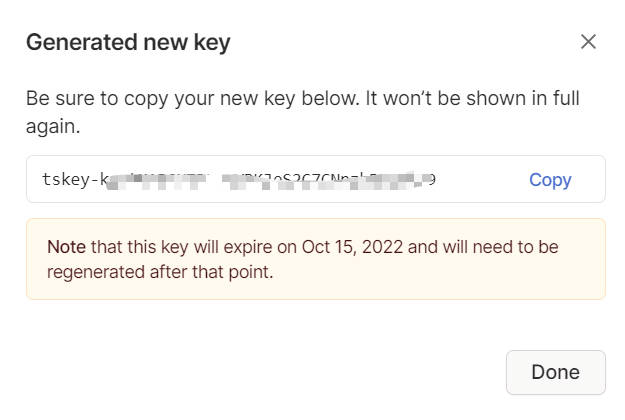Click the 'Generated new key' heading
Image resolution: width=625 pixels, height=420 pixels.
pos(128,42)
